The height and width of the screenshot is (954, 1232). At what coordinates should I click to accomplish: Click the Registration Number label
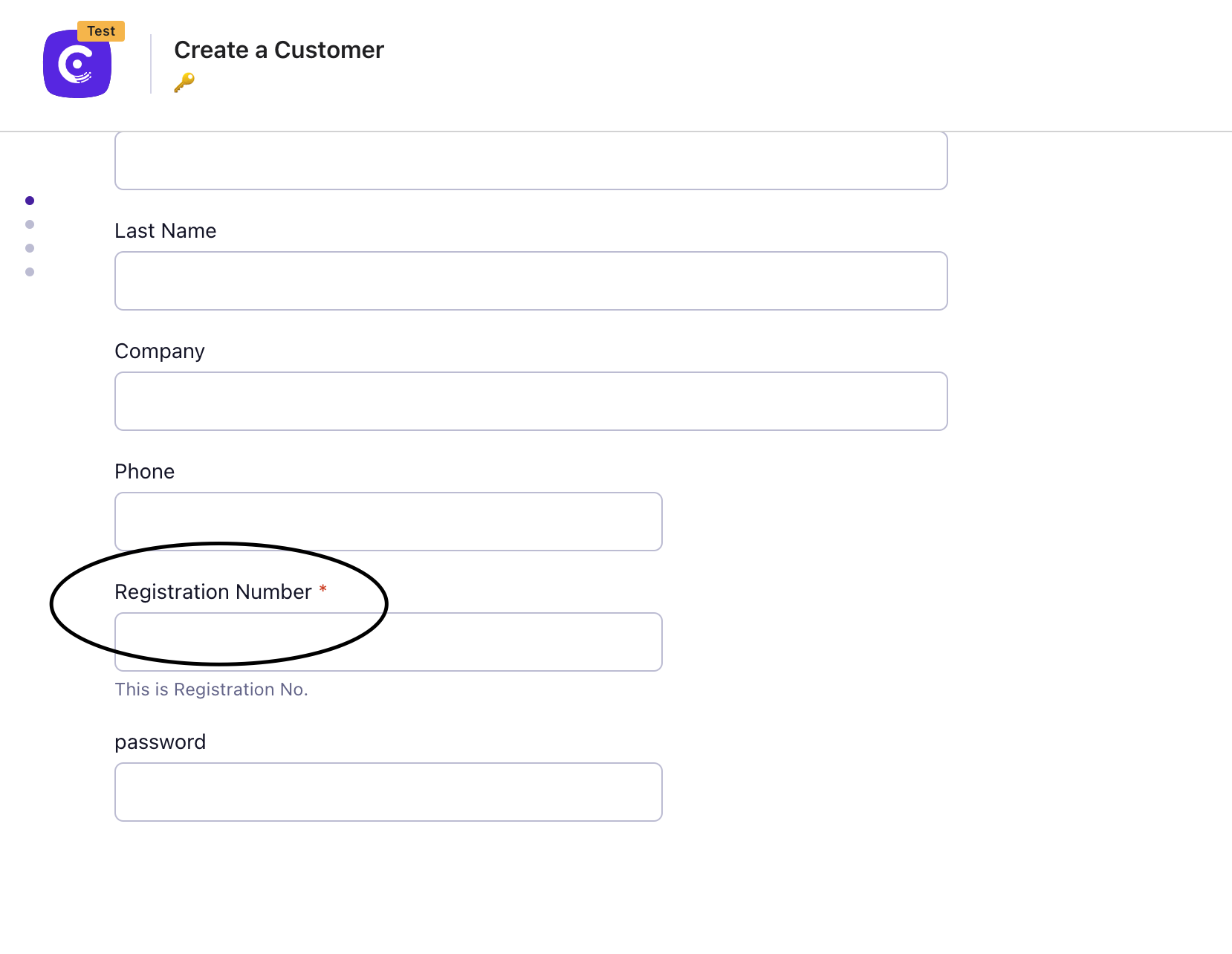pyautogui.click(x=213, y=592)
